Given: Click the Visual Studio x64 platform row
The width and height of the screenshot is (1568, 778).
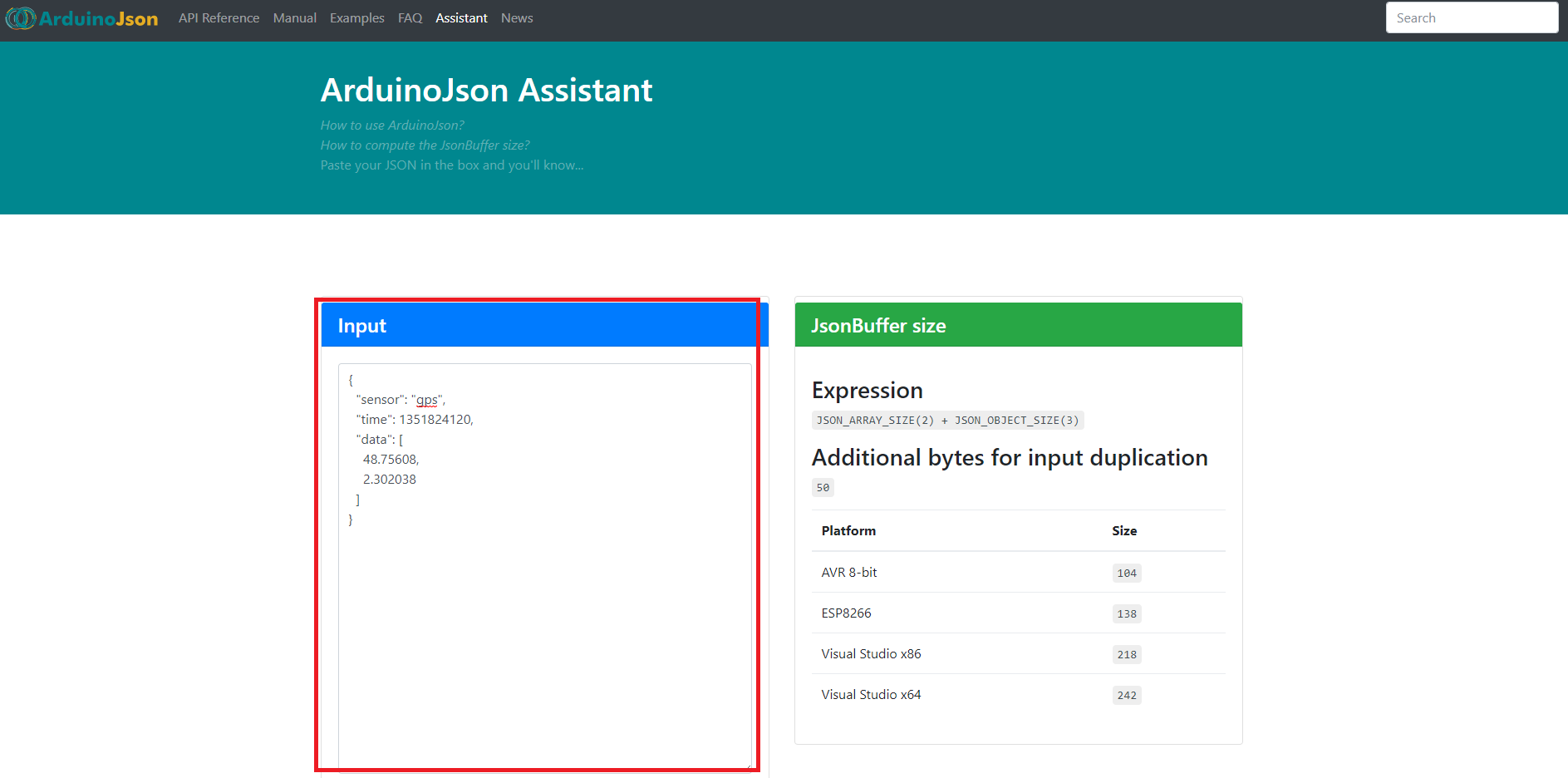Looking at the screenshot, I should tap(871, 694).
